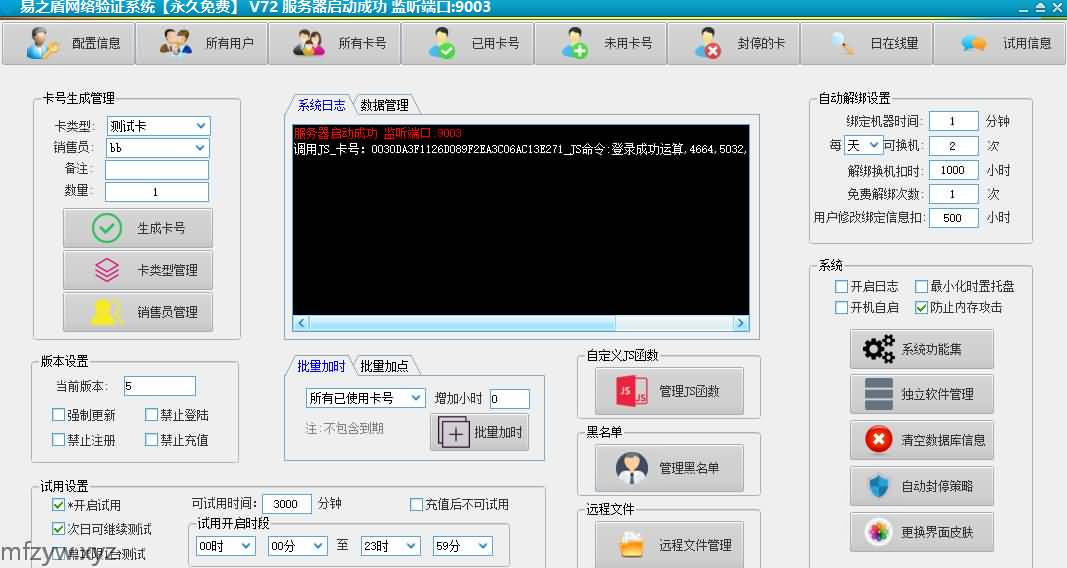Switch to the 批量加点 tab
The image size is (1067, 568).
coord(384,366)
